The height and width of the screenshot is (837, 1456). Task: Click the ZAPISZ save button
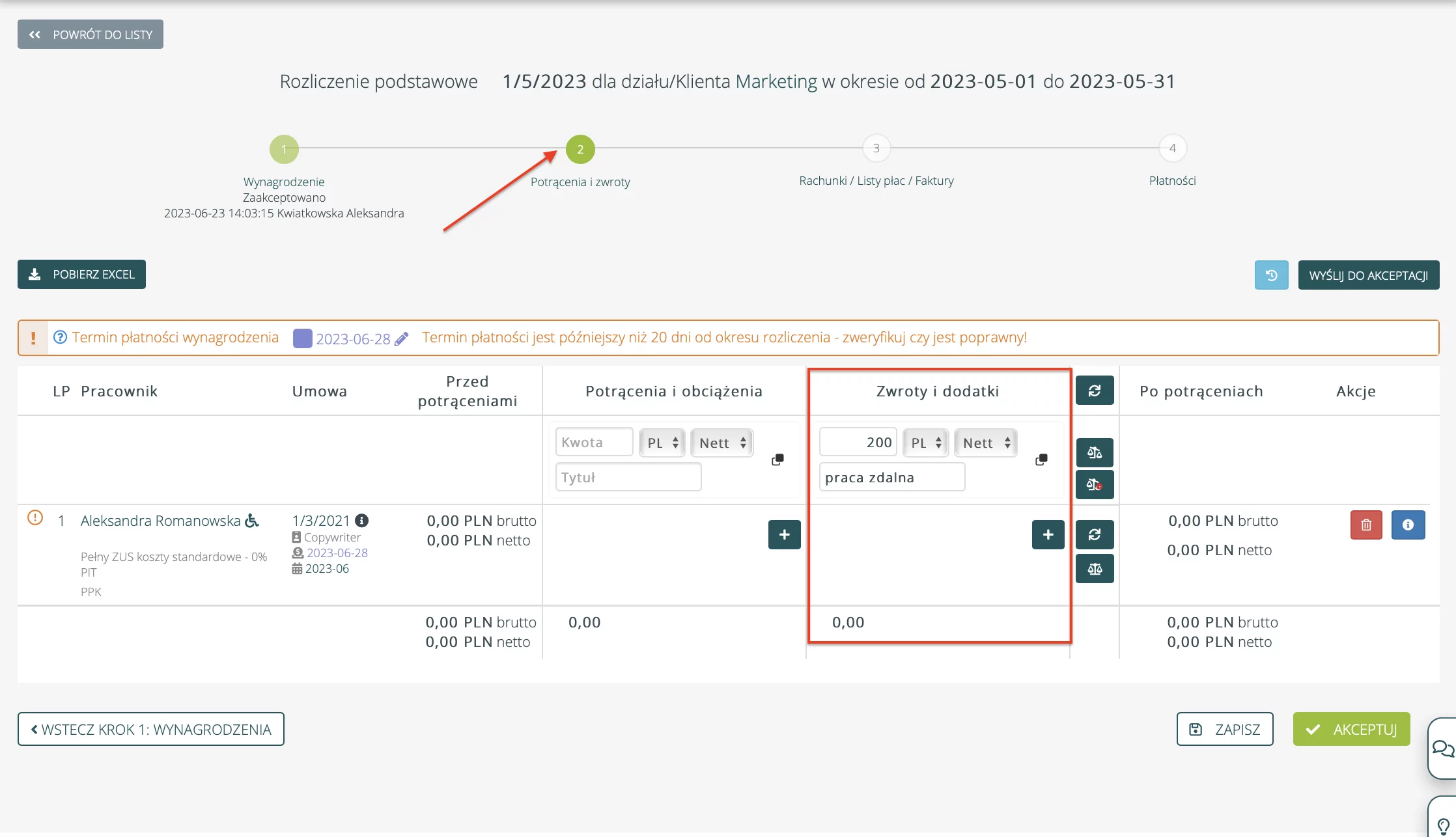coord(1225,729)
